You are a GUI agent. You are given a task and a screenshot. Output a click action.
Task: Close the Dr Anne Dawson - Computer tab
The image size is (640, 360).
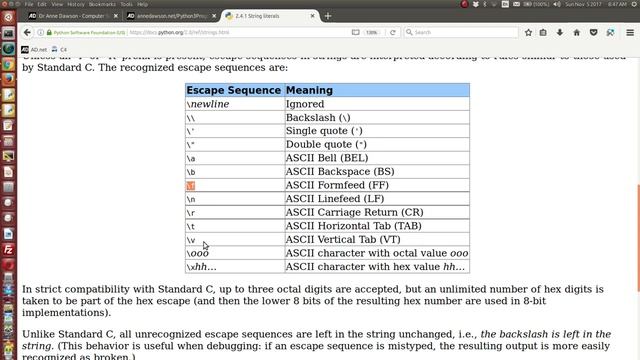pos(116,16)
